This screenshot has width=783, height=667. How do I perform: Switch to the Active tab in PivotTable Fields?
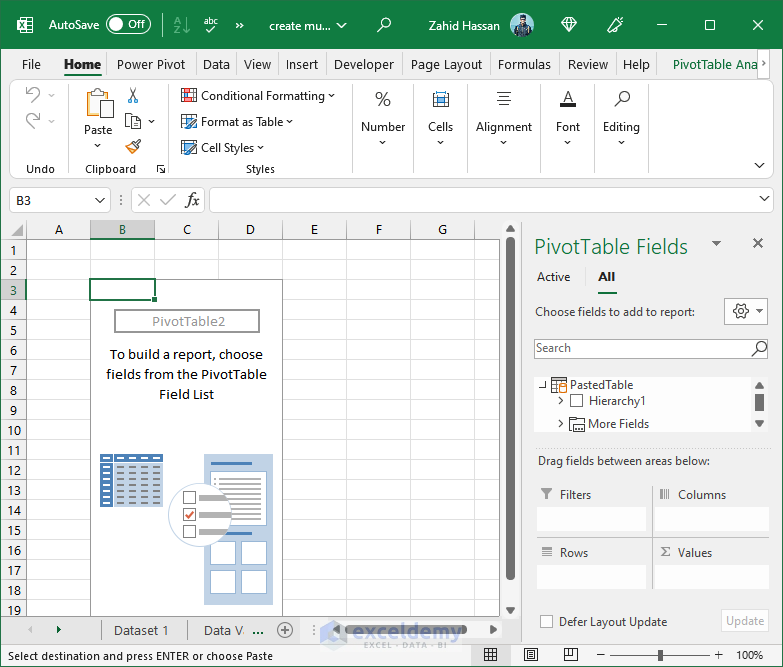pyautogui.click(x=553, y=277)
